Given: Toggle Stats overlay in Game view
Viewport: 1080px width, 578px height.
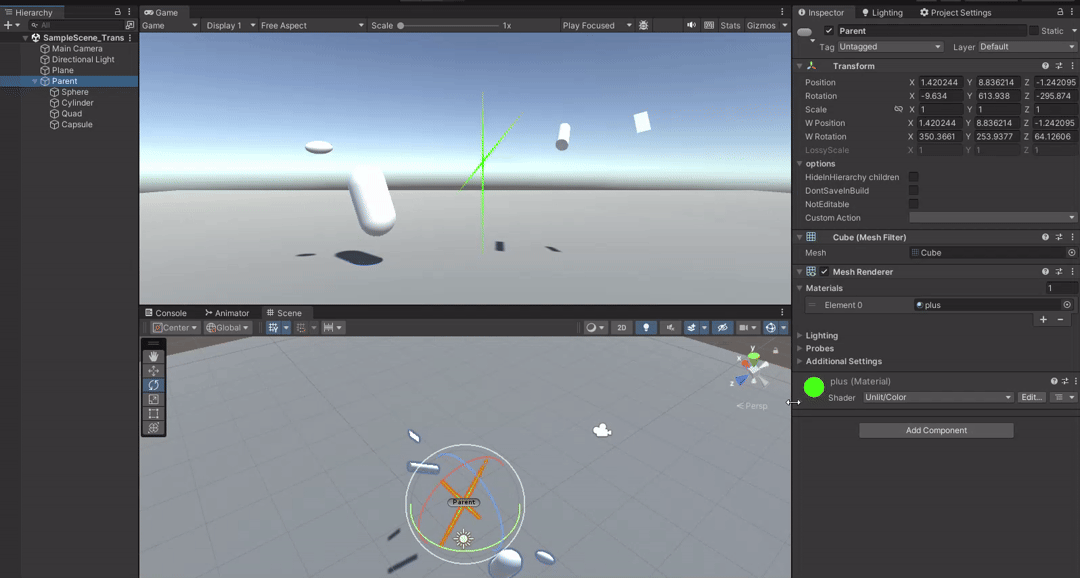Looking at the screenshot, I should point(730,25).
